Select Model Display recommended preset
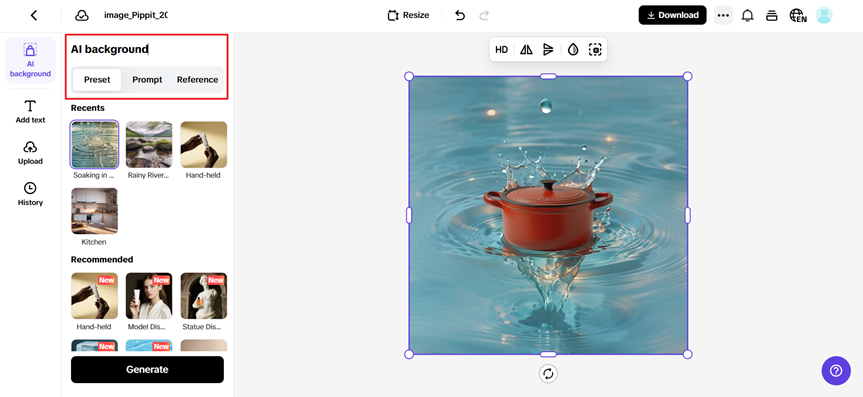 (149, 296)
